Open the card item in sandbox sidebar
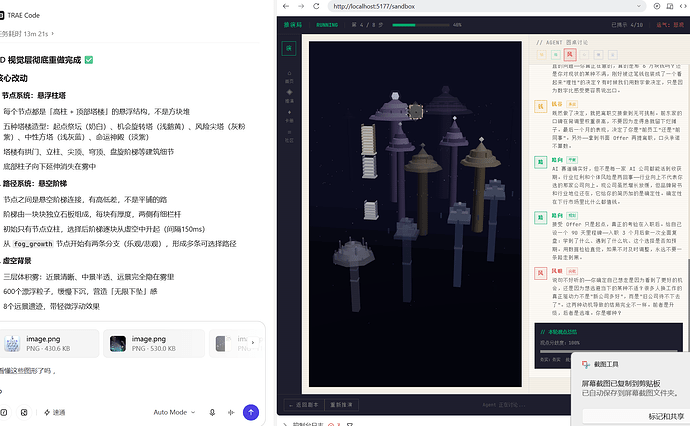The height and width of the screenshot is (426, 690). [x=289, y=116]
